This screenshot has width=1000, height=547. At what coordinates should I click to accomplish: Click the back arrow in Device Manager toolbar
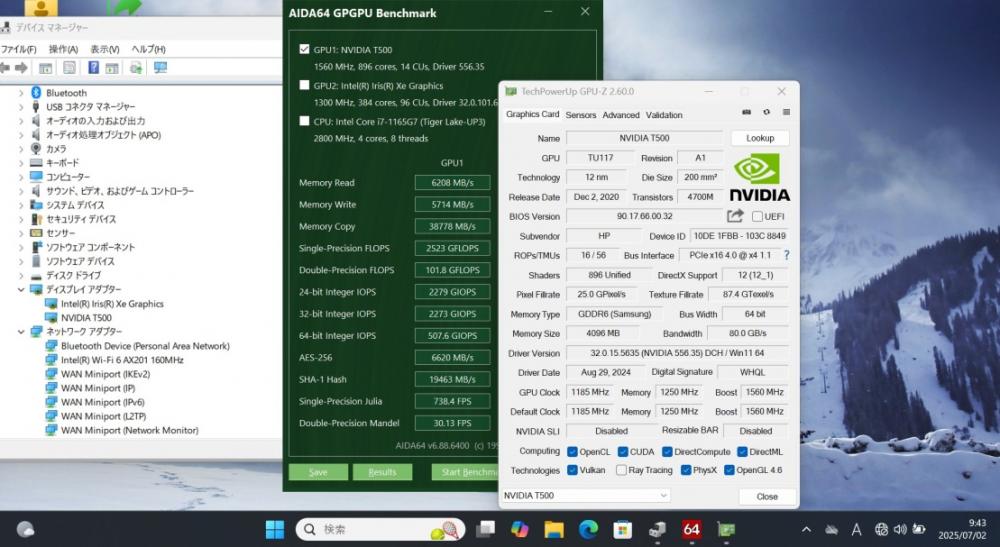pos(4,68)
